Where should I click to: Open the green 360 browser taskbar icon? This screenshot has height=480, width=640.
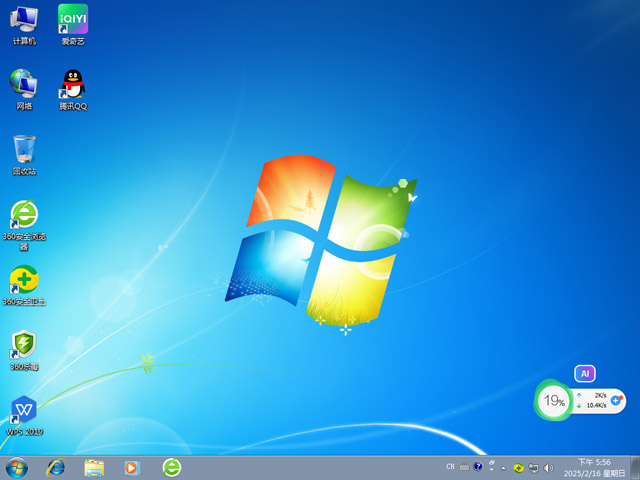172,467
